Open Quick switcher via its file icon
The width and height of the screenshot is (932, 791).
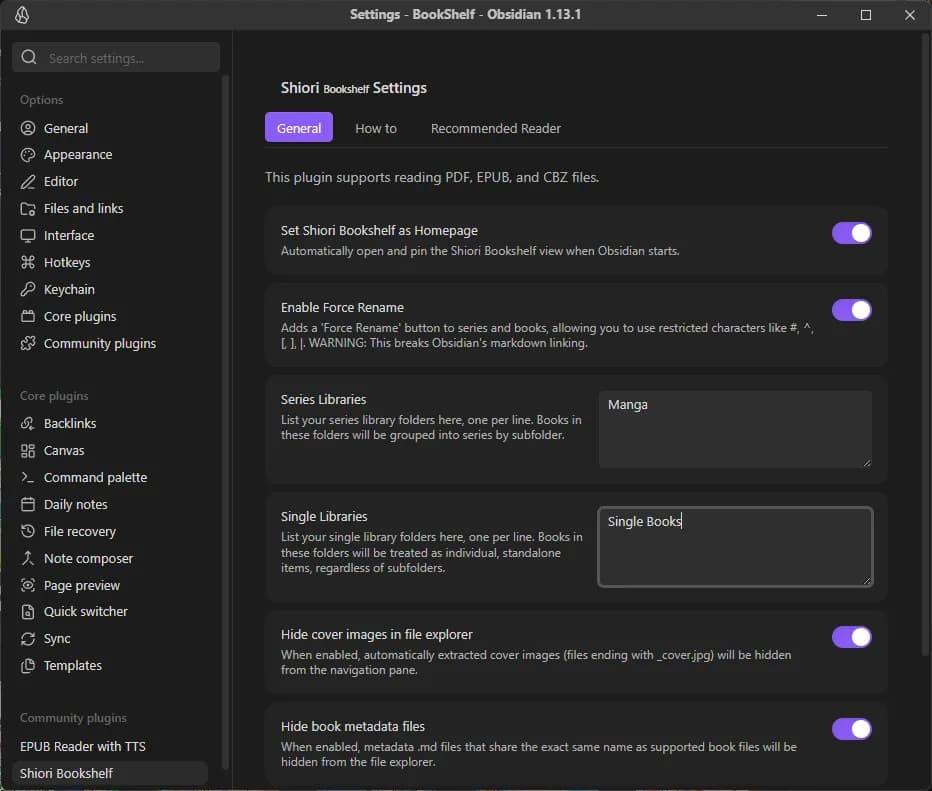tap(27, 612)
